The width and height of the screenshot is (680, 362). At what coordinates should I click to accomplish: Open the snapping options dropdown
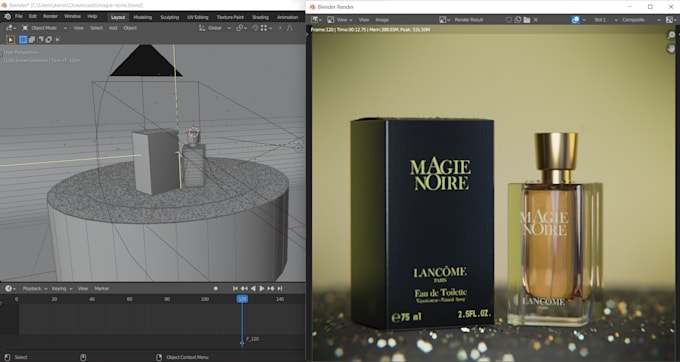click(266, 28)
